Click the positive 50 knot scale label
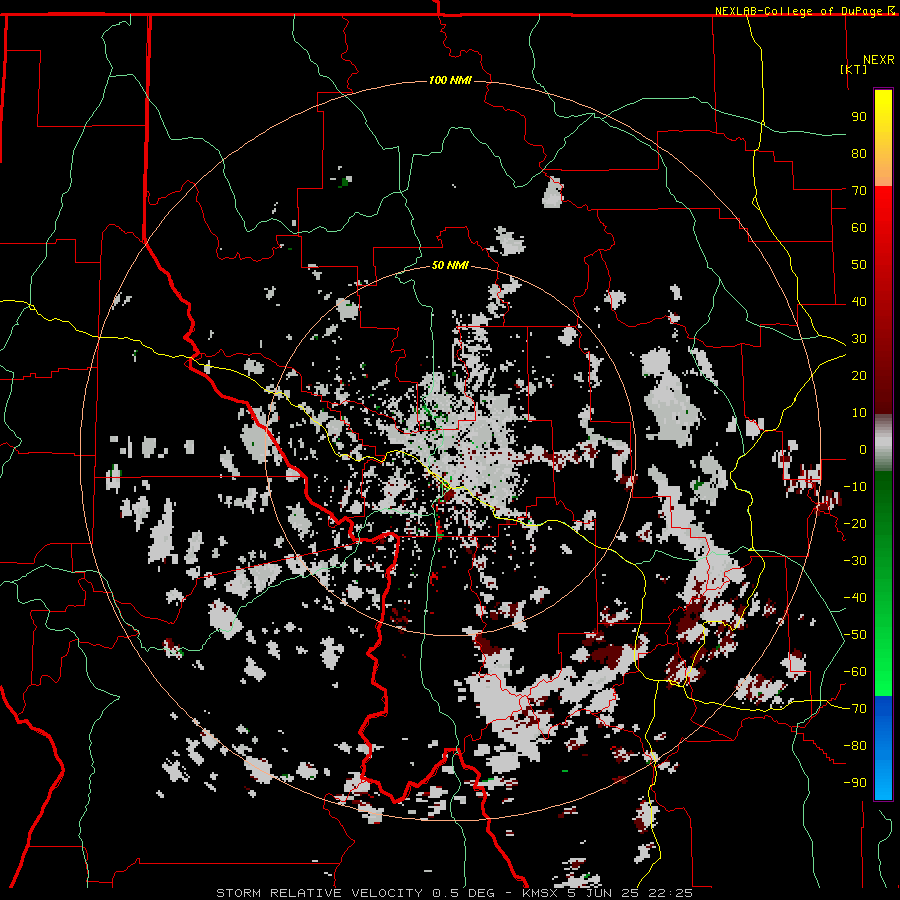 point(859,265)
